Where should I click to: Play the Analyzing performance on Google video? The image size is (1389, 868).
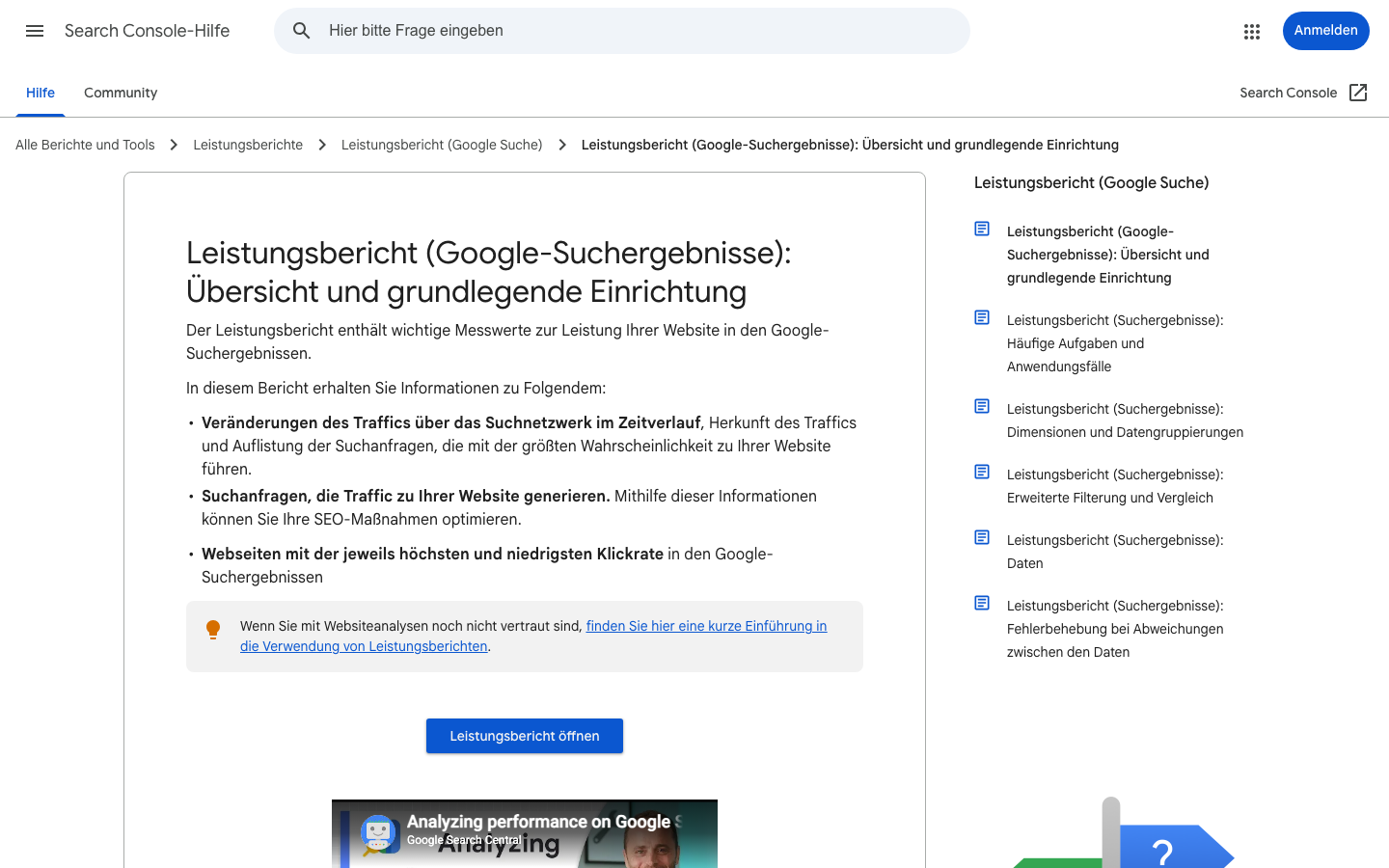[x=525, y=834]
